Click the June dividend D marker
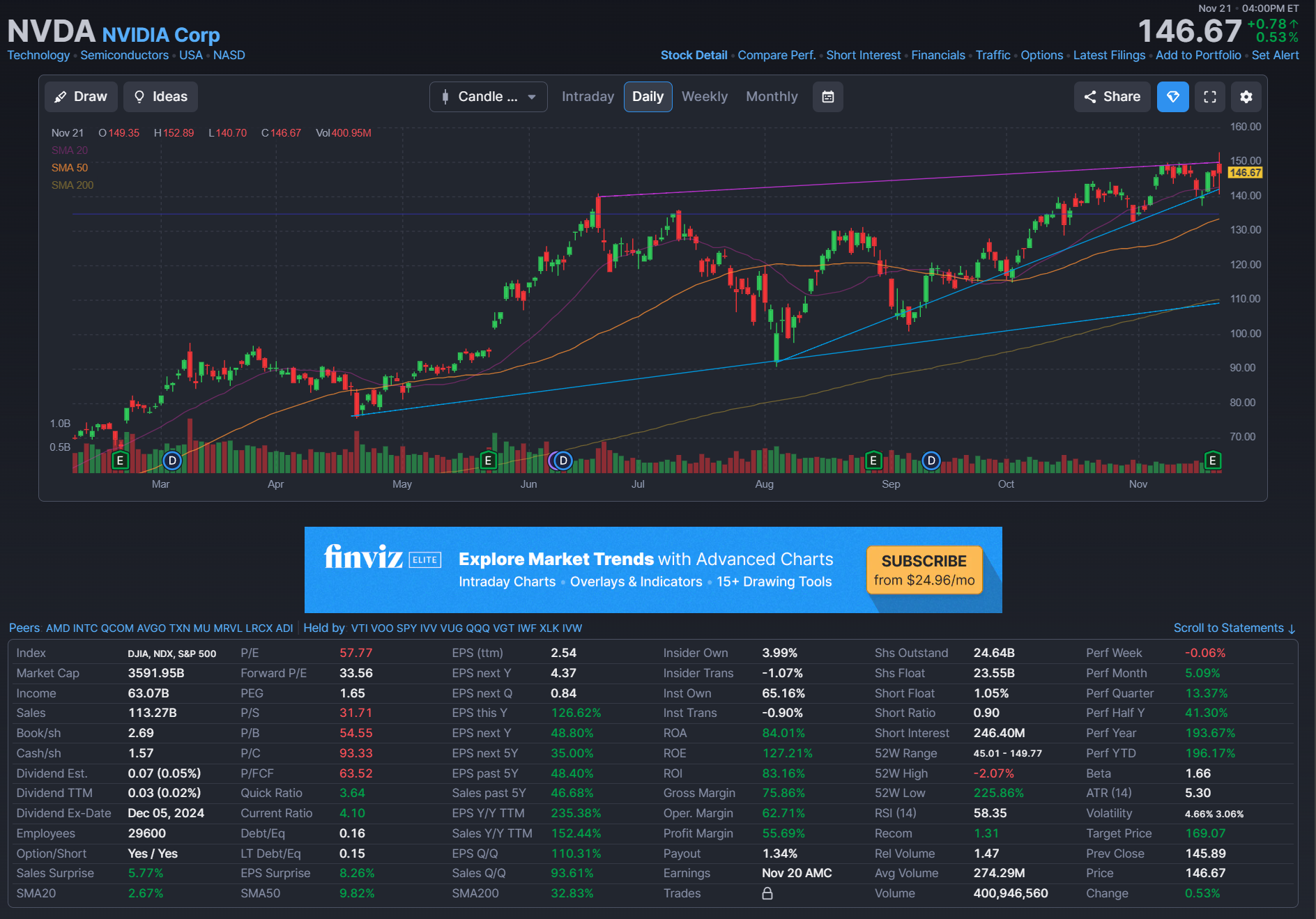 pos(563,461)
